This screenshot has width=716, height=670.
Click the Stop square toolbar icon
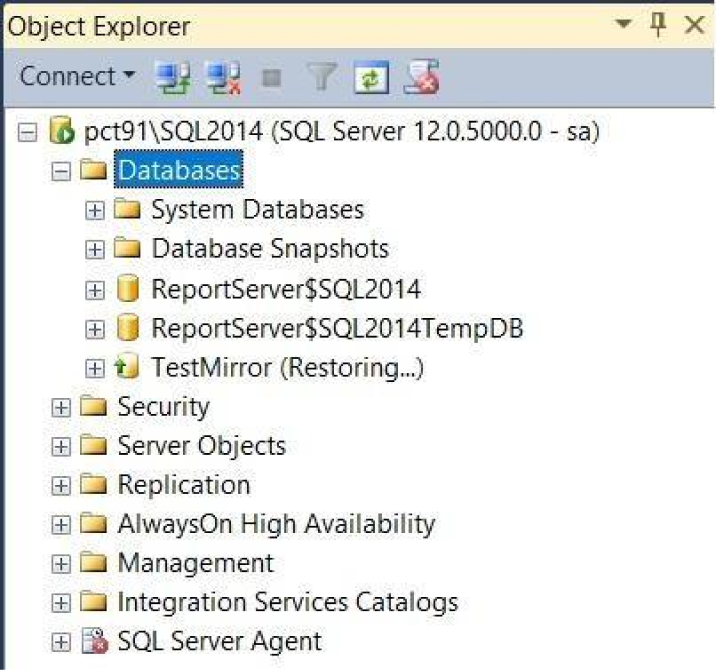(272, 78)
